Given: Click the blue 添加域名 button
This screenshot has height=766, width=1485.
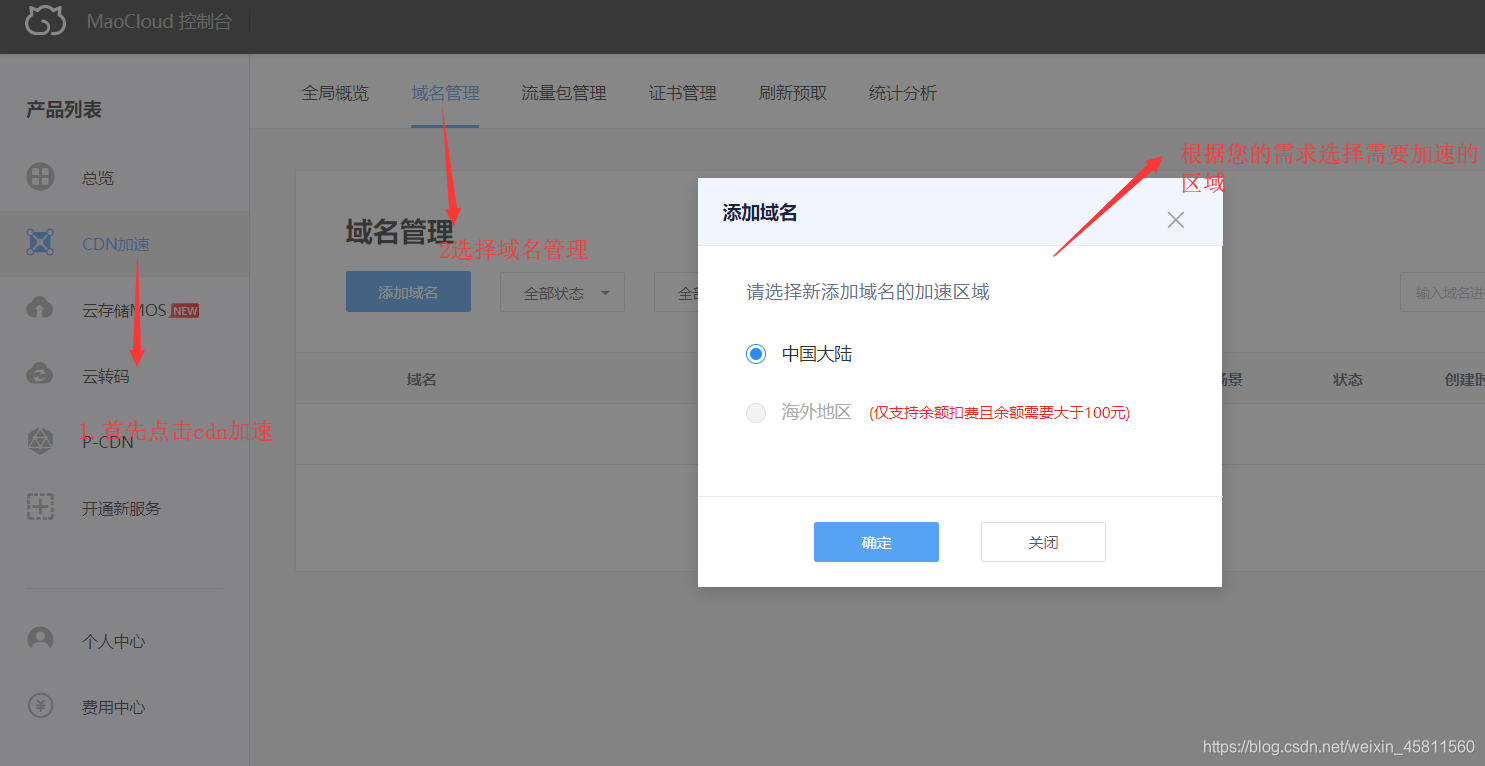Looking at the screenshot, I should point(408,292).
